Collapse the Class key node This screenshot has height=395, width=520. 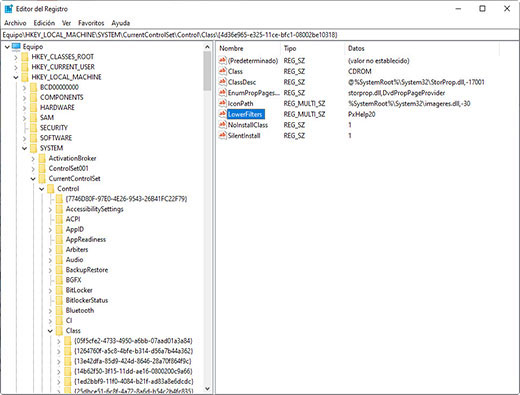50,331
